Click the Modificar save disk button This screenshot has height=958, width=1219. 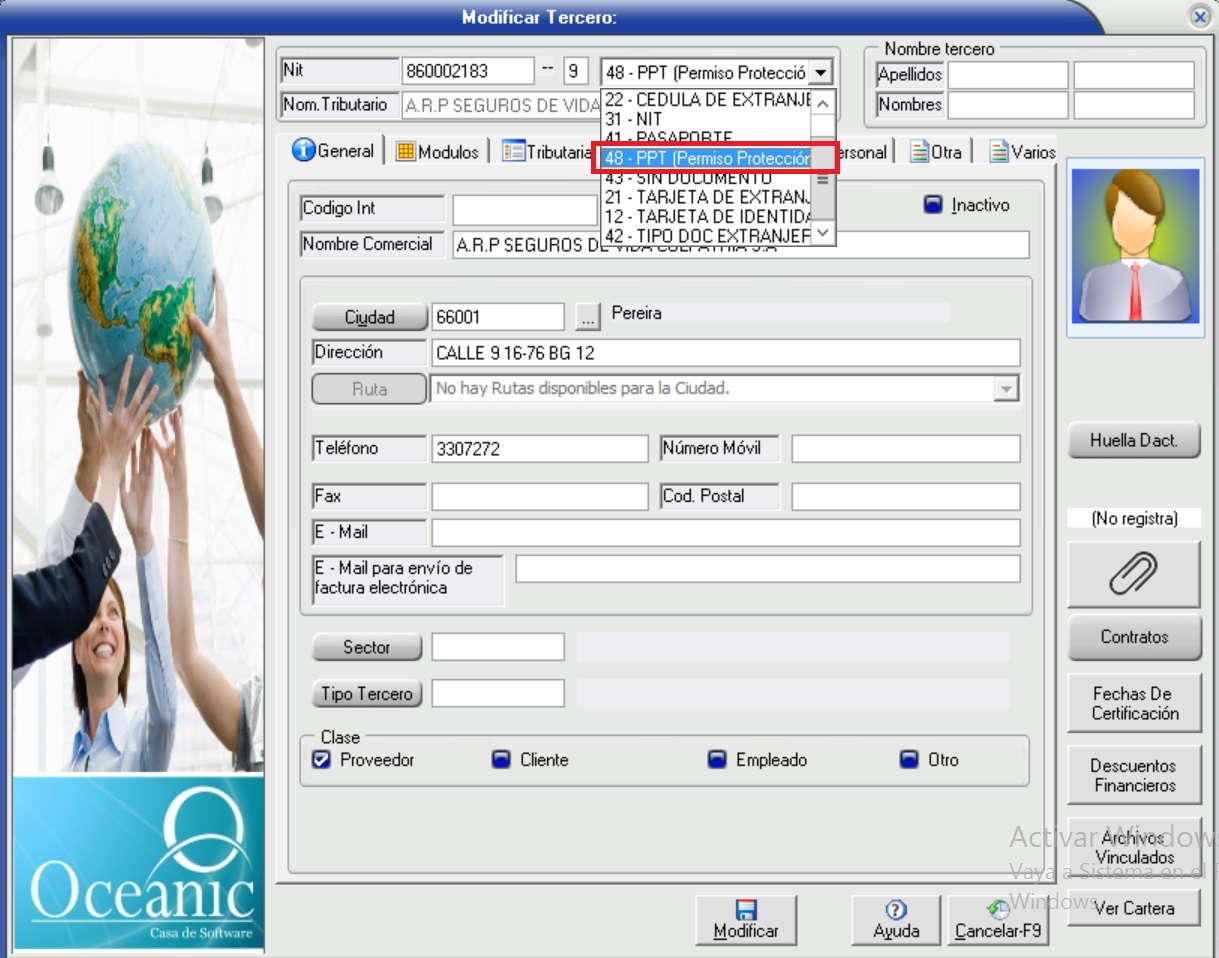pyautogui.click(x=746, y=920)
